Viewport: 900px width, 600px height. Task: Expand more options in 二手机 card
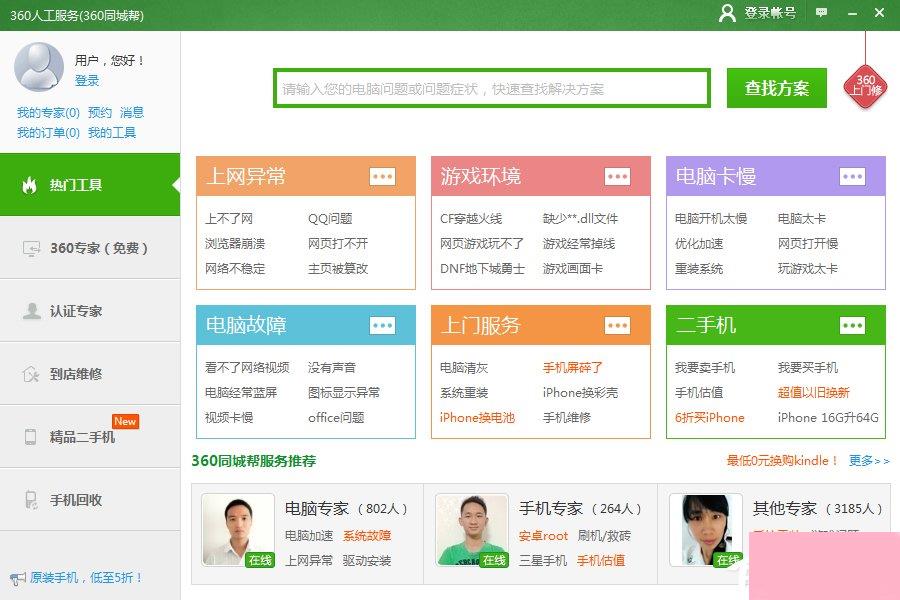852,326
